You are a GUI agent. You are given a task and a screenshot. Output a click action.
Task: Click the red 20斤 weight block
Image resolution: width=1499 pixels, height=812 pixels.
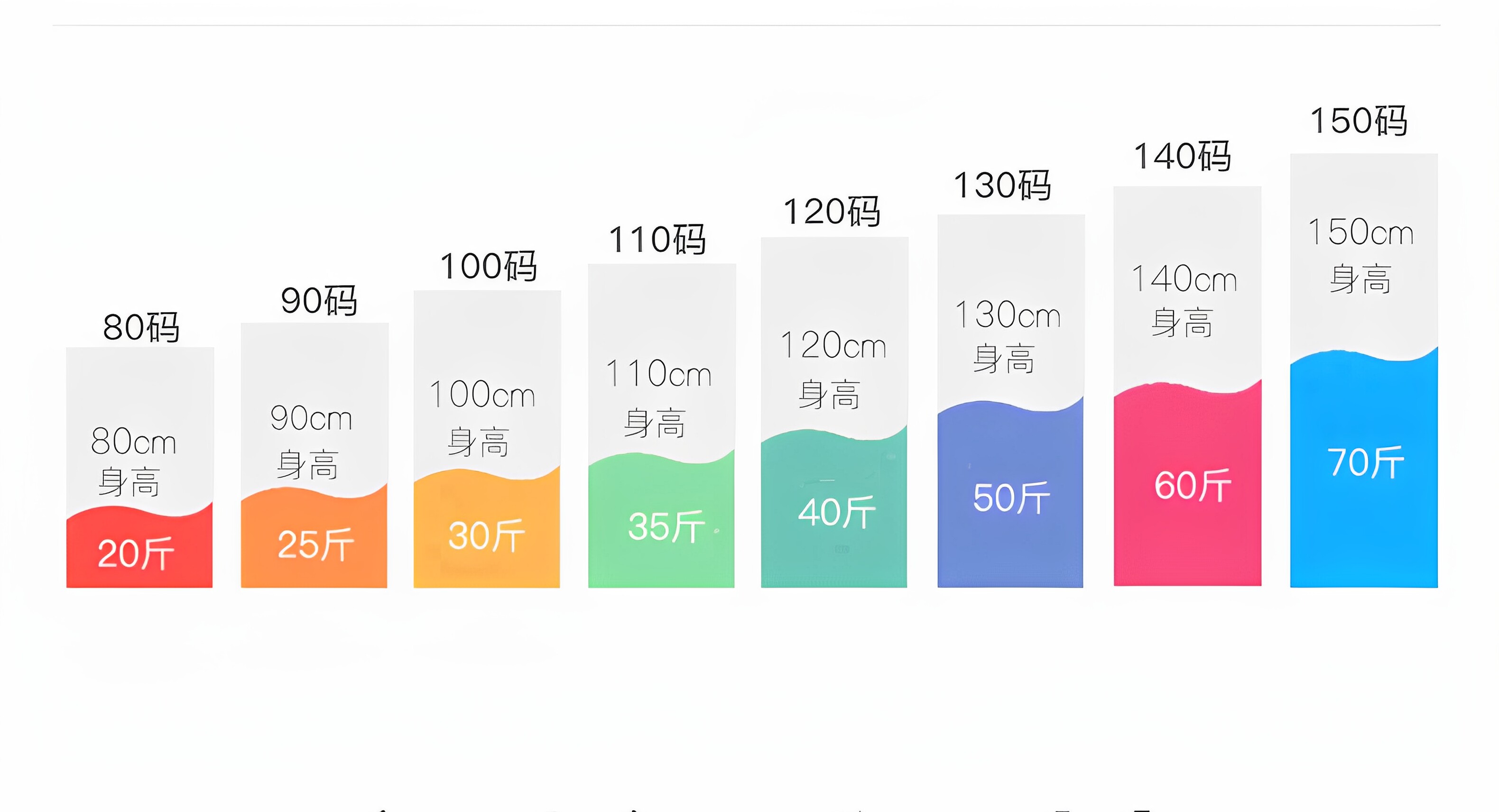[x=139, y=547]
